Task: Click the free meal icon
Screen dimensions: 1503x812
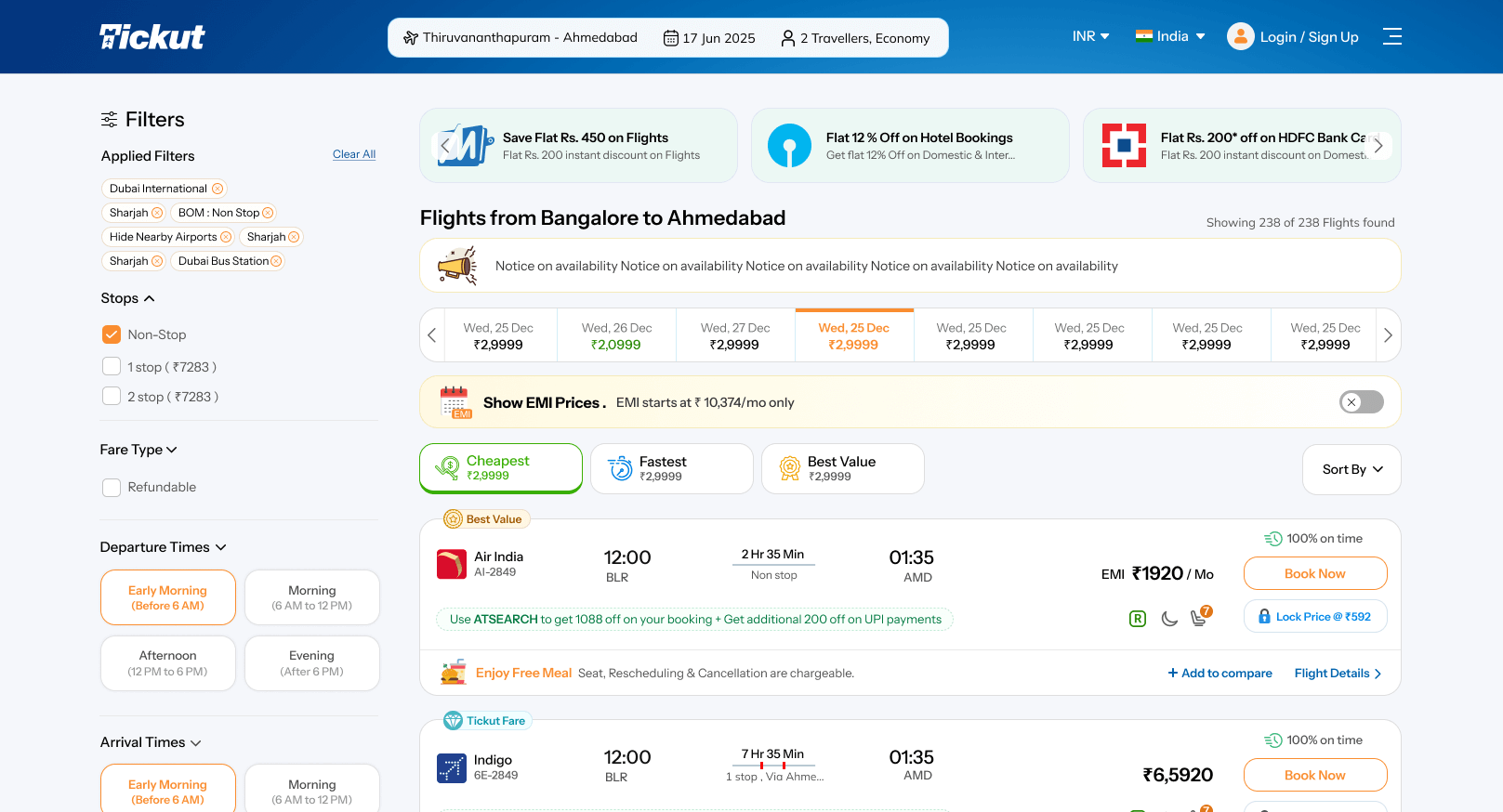Action: (x=454, y=672)
